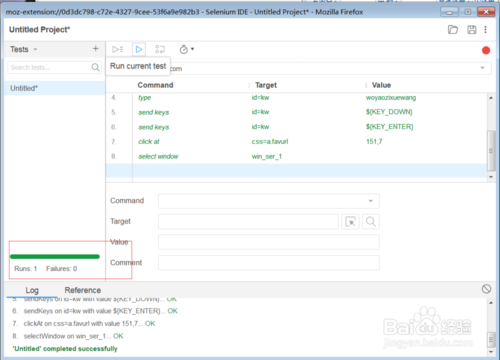This screenshot has height=360, width=500.
Task: Select row 6 send keys KEY_ENTER command
Action: tap(297, 127)
